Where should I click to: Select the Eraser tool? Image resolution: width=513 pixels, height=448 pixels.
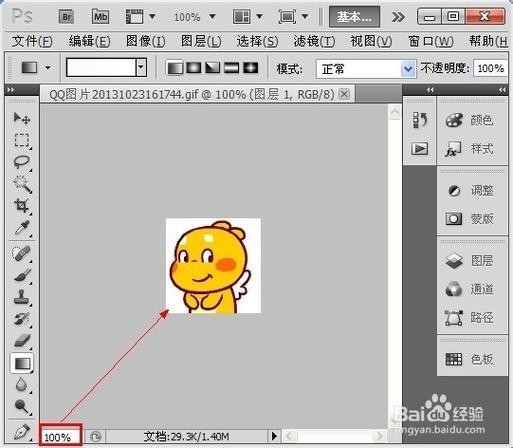coord(22,340)
